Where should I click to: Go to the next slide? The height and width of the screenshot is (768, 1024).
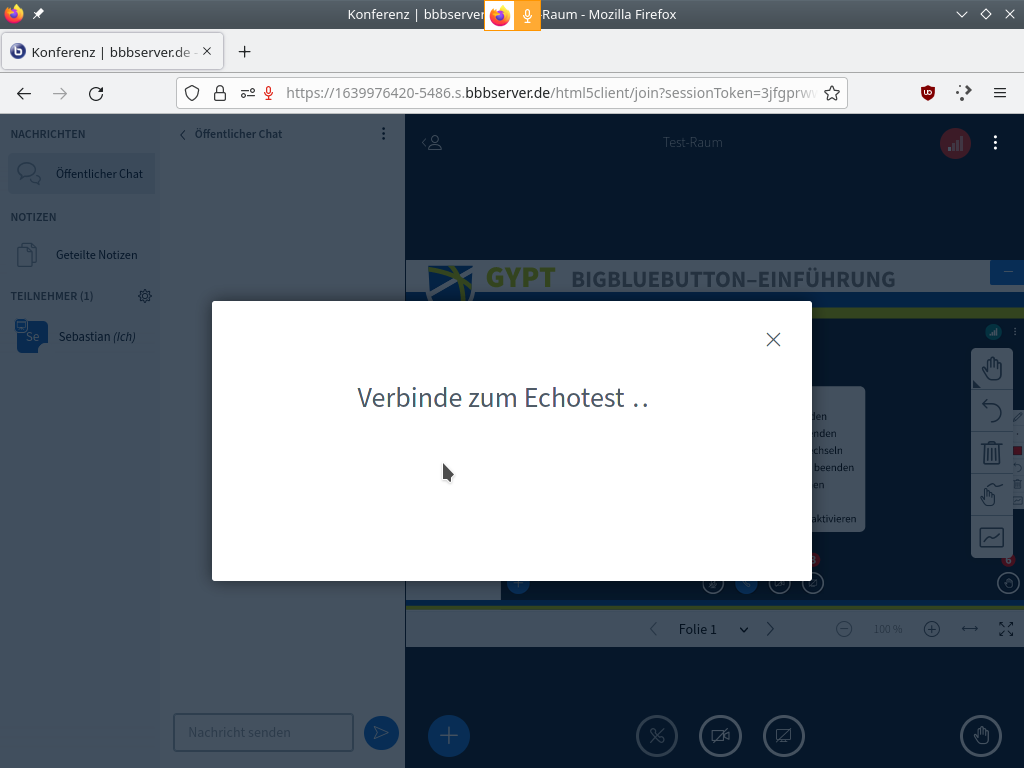(770, 629)
